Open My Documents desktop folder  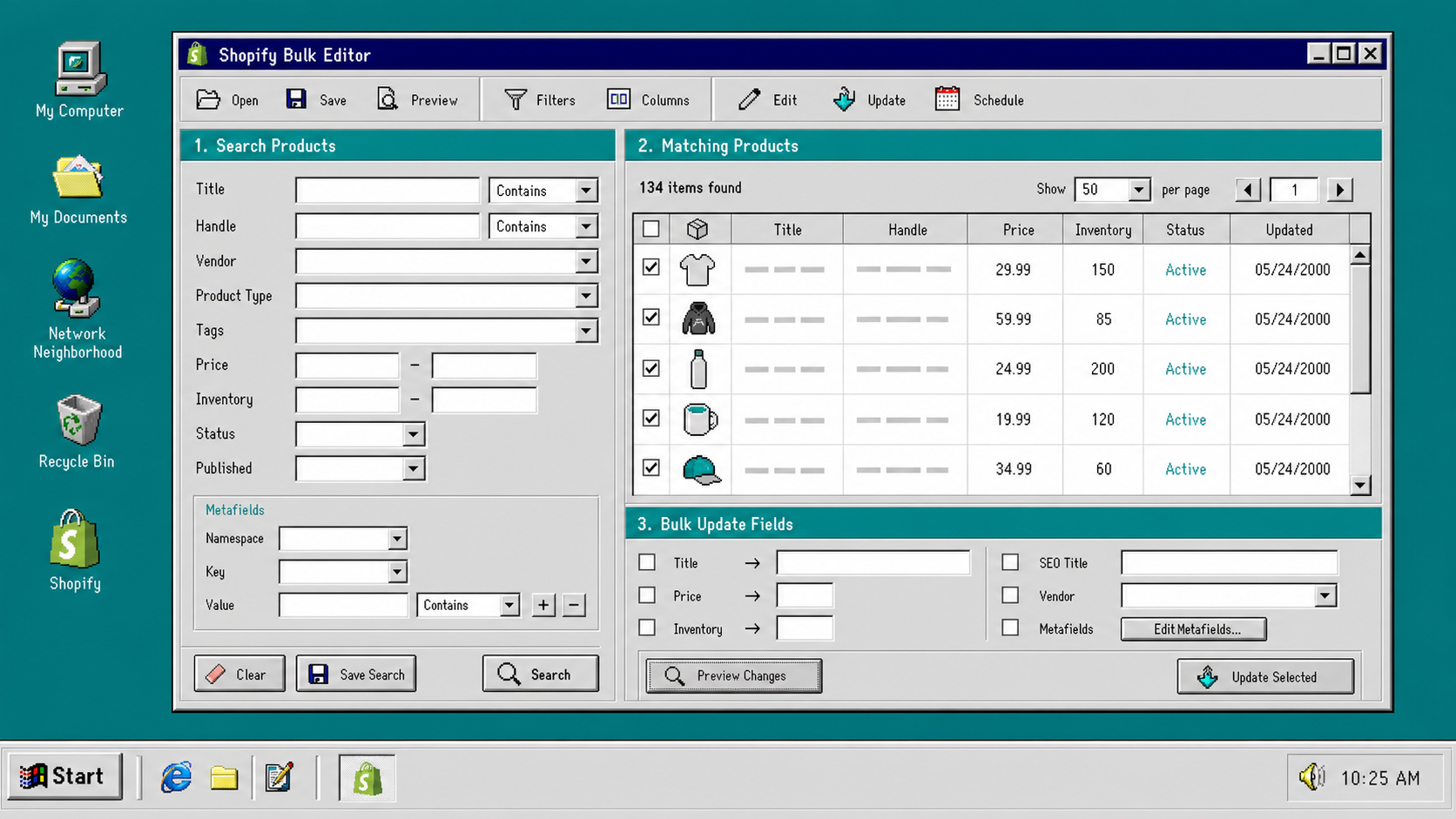78,191
